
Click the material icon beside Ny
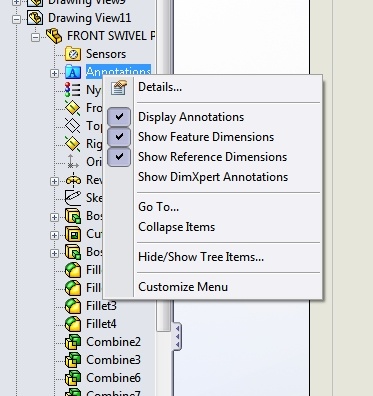[72, 90]
